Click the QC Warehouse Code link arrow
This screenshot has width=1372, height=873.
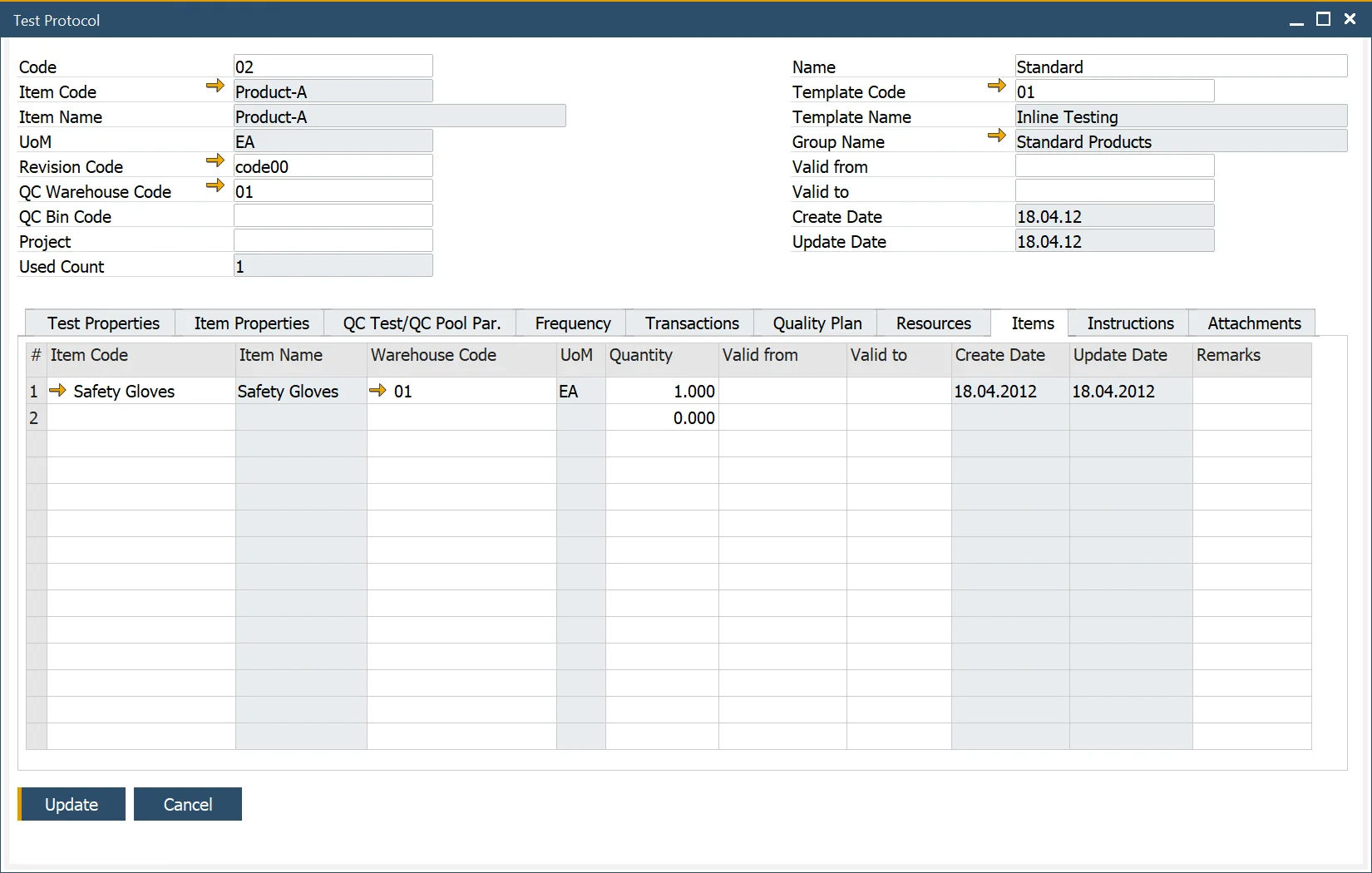pos(215,185)
